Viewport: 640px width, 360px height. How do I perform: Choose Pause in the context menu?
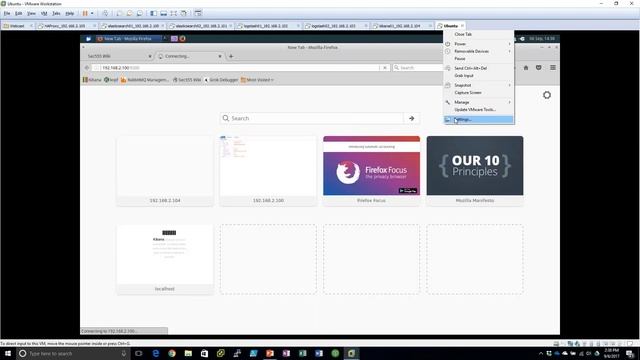point(478,59)
